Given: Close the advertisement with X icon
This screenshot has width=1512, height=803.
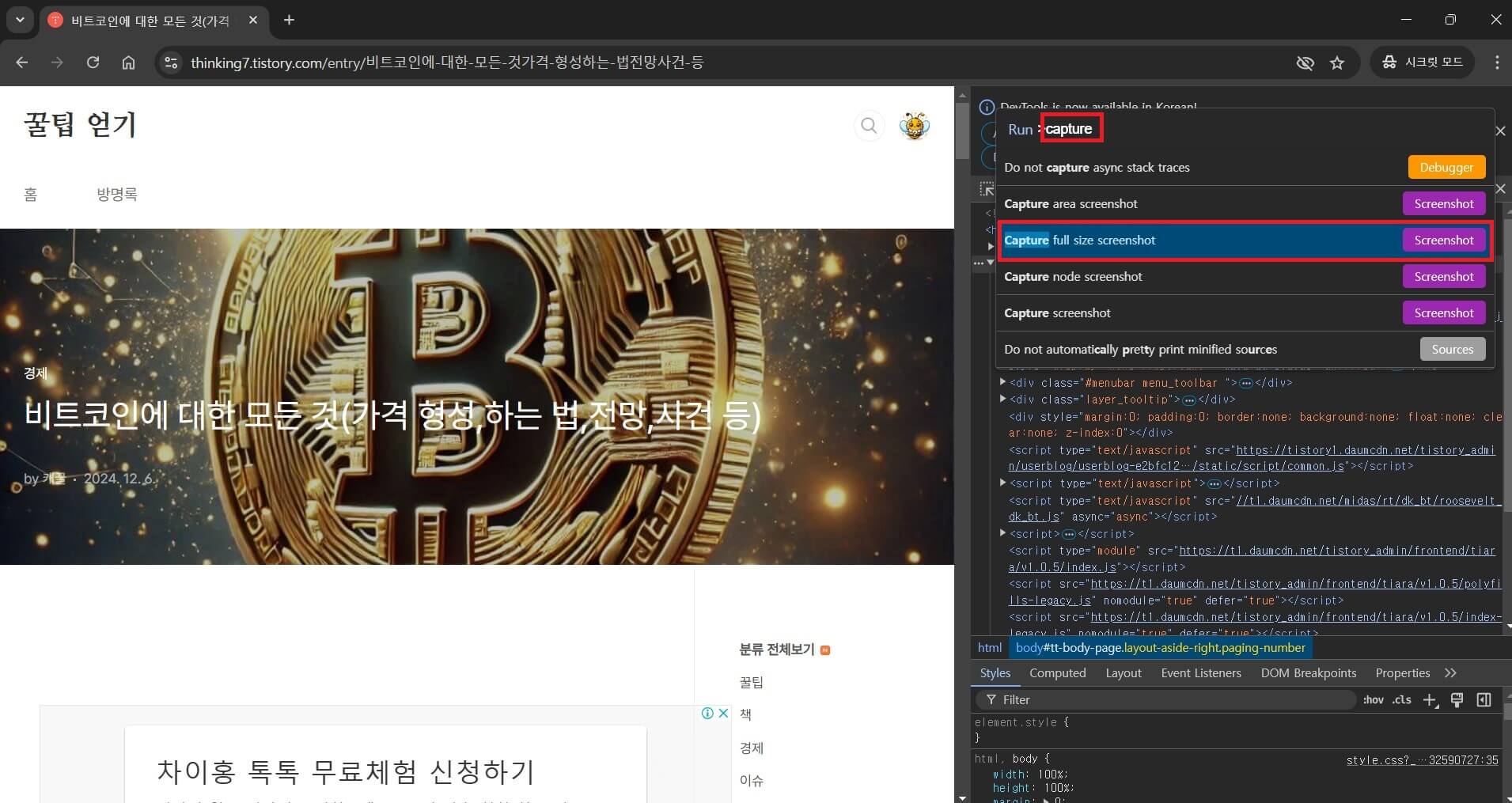Looking at the screenshot, I should [x=723, y=713].
